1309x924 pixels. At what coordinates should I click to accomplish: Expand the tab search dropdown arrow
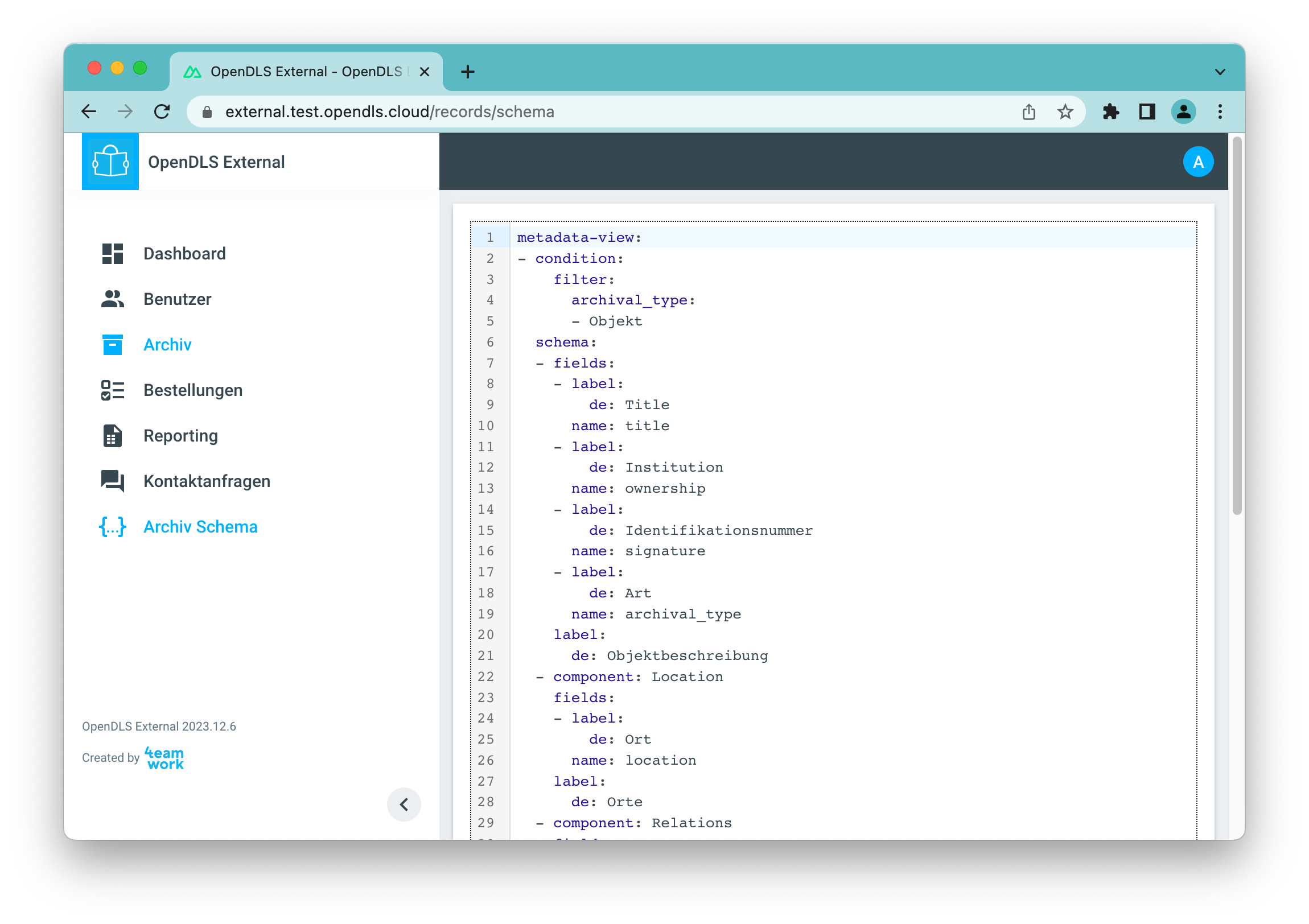coord(1220,72)
